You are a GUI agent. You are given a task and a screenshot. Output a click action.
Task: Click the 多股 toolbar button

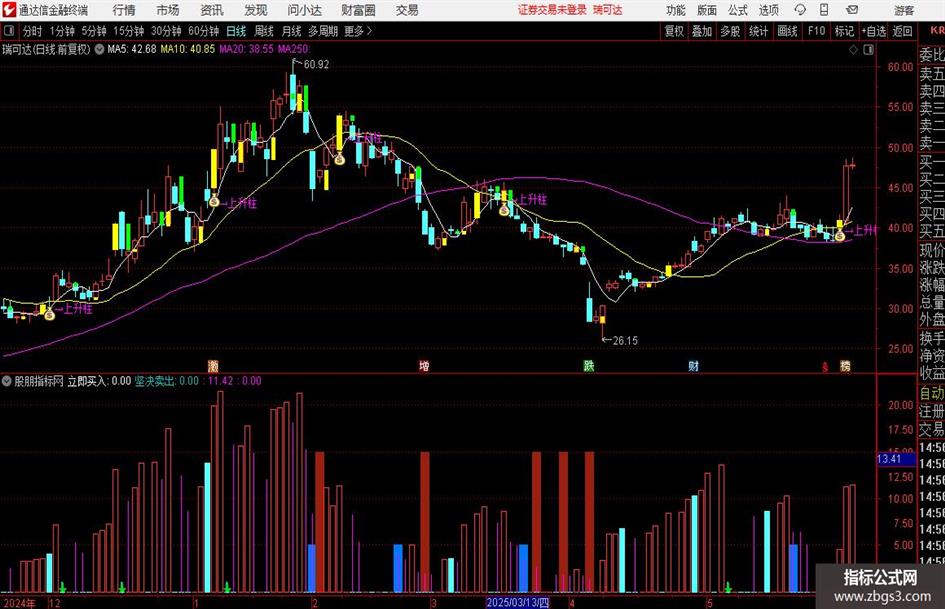[x=730, y=31]
